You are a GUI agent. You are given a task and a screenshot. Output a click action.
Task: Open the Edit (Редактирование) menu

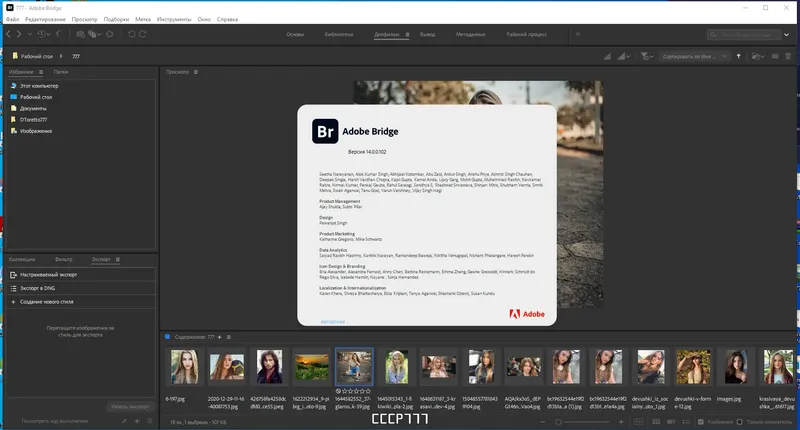point(45,19)
